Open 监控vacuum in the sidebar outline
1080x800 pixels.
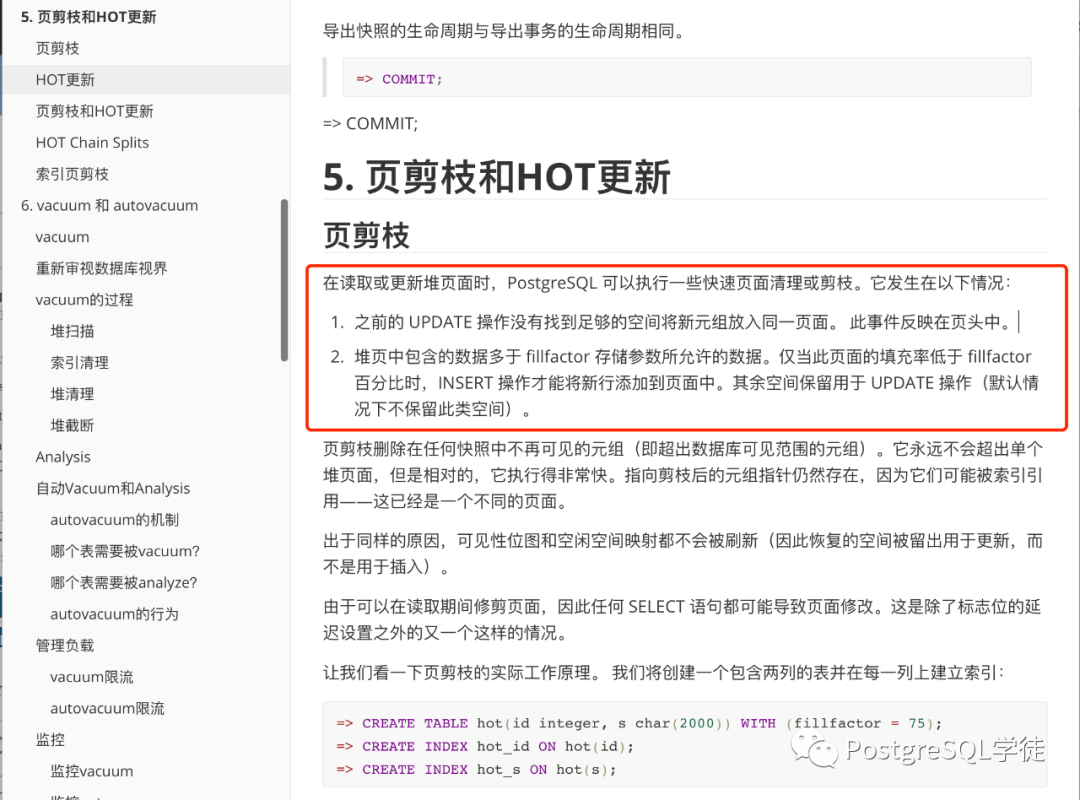pyautogui.click(x=92, y=772)
